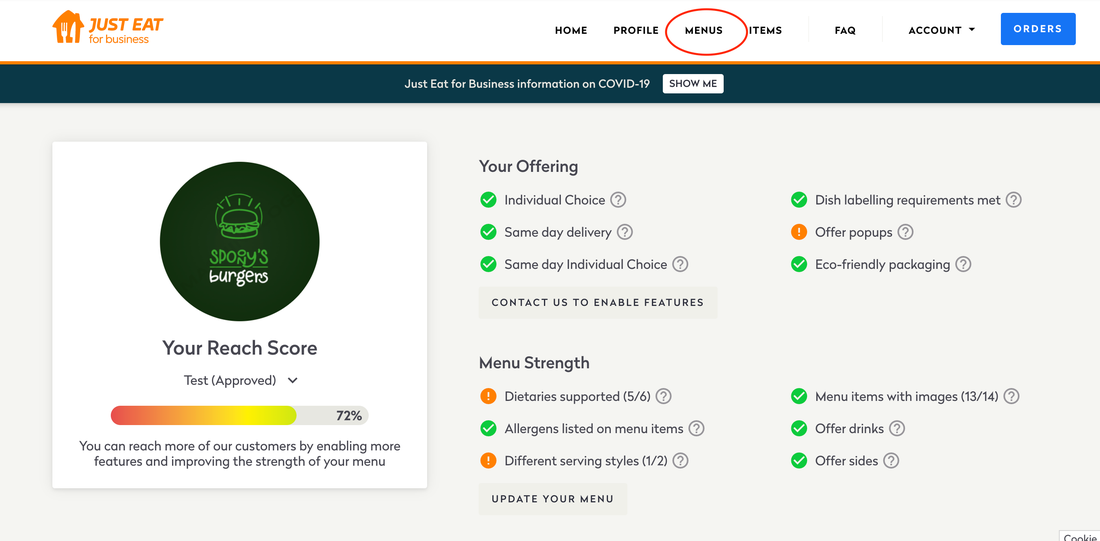Click Show Me on COVID-19 banner
This screenshot has width=1100, height=541.
pyautogui.click(x=693, y=84)
